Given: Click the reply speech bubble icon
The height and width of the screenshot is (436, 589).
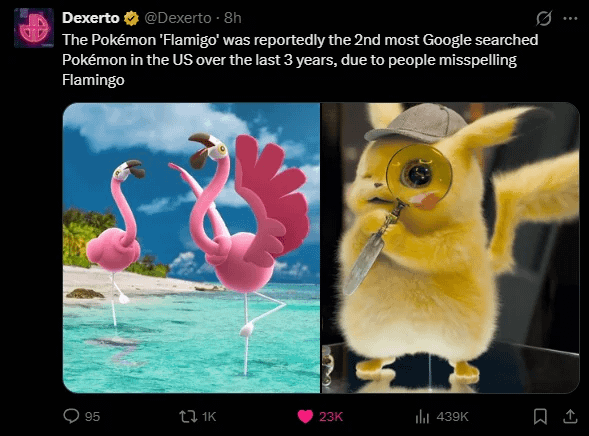Looking at the screenshot, I should click(x=71, y=416).
